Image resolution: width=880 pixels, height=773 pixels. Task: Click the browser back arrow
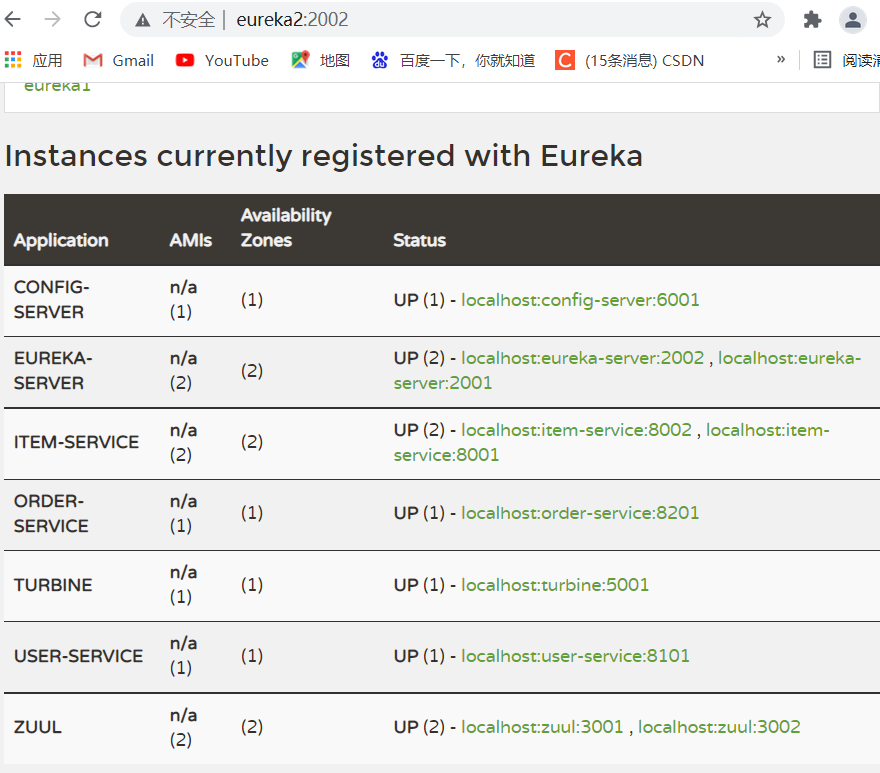click(14, 20)
